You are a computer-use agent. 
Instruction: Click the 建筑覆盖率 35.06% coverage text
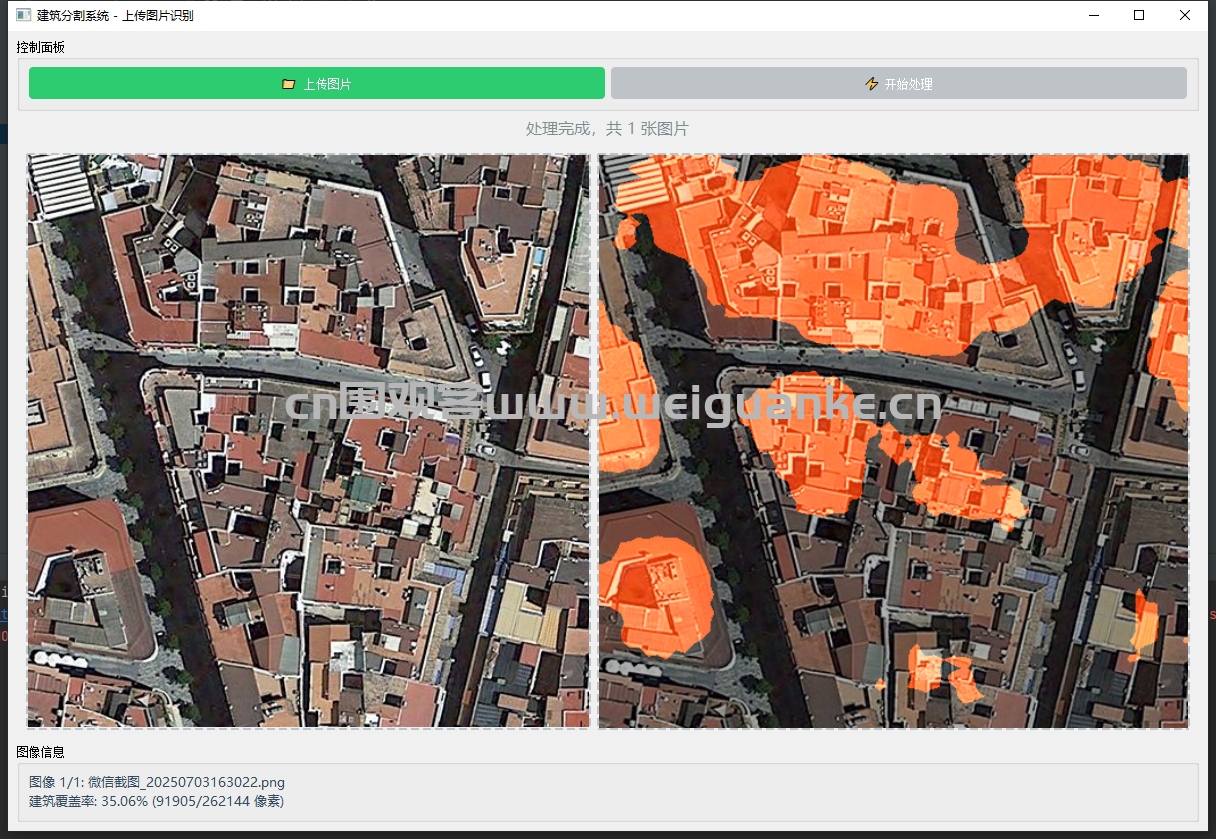156,801
